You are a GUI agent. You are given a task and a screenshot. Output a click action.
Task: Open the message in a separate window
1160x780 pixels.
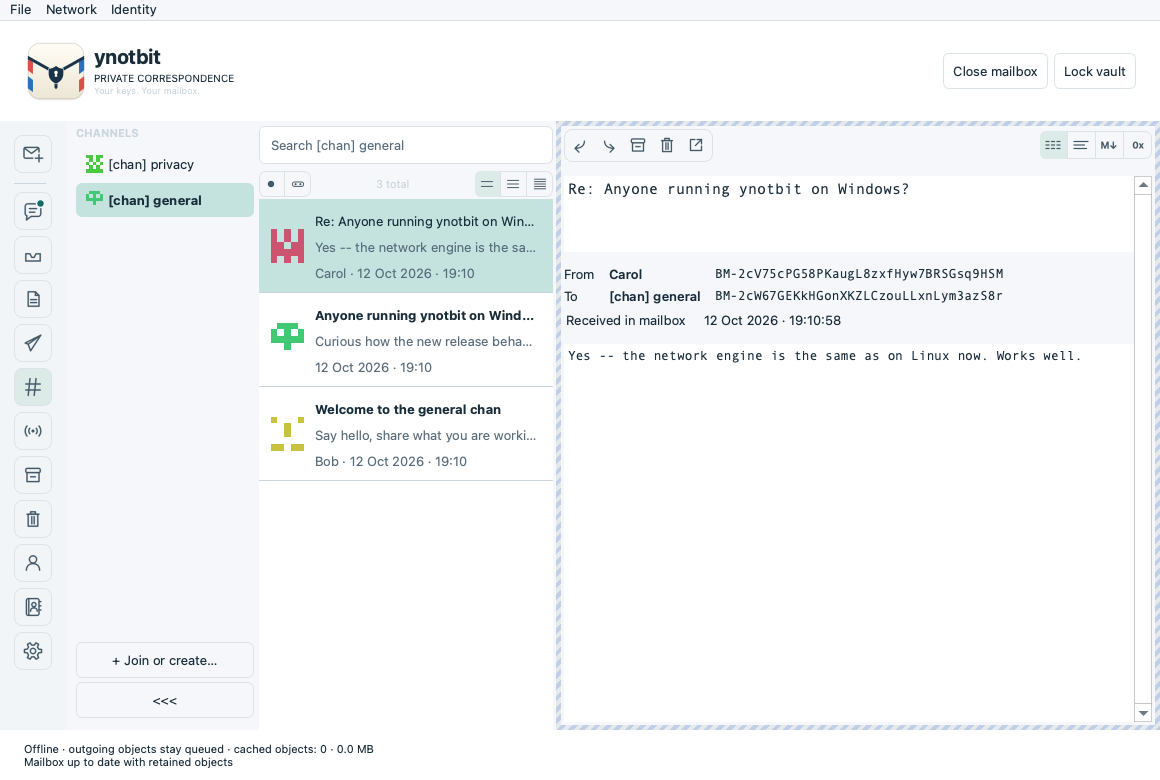(x=696, y=146)
